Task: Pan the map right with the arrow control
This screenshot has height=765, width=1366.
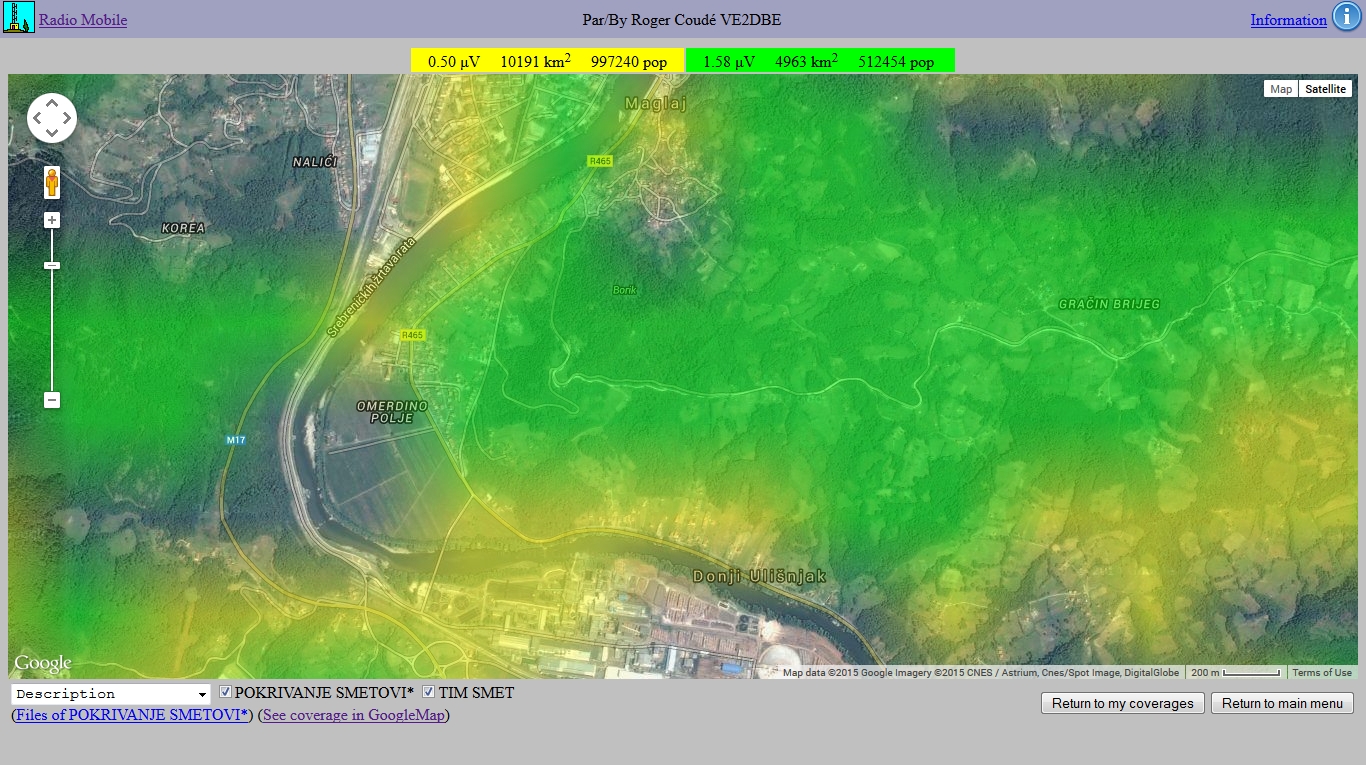Action: (68, 119)
